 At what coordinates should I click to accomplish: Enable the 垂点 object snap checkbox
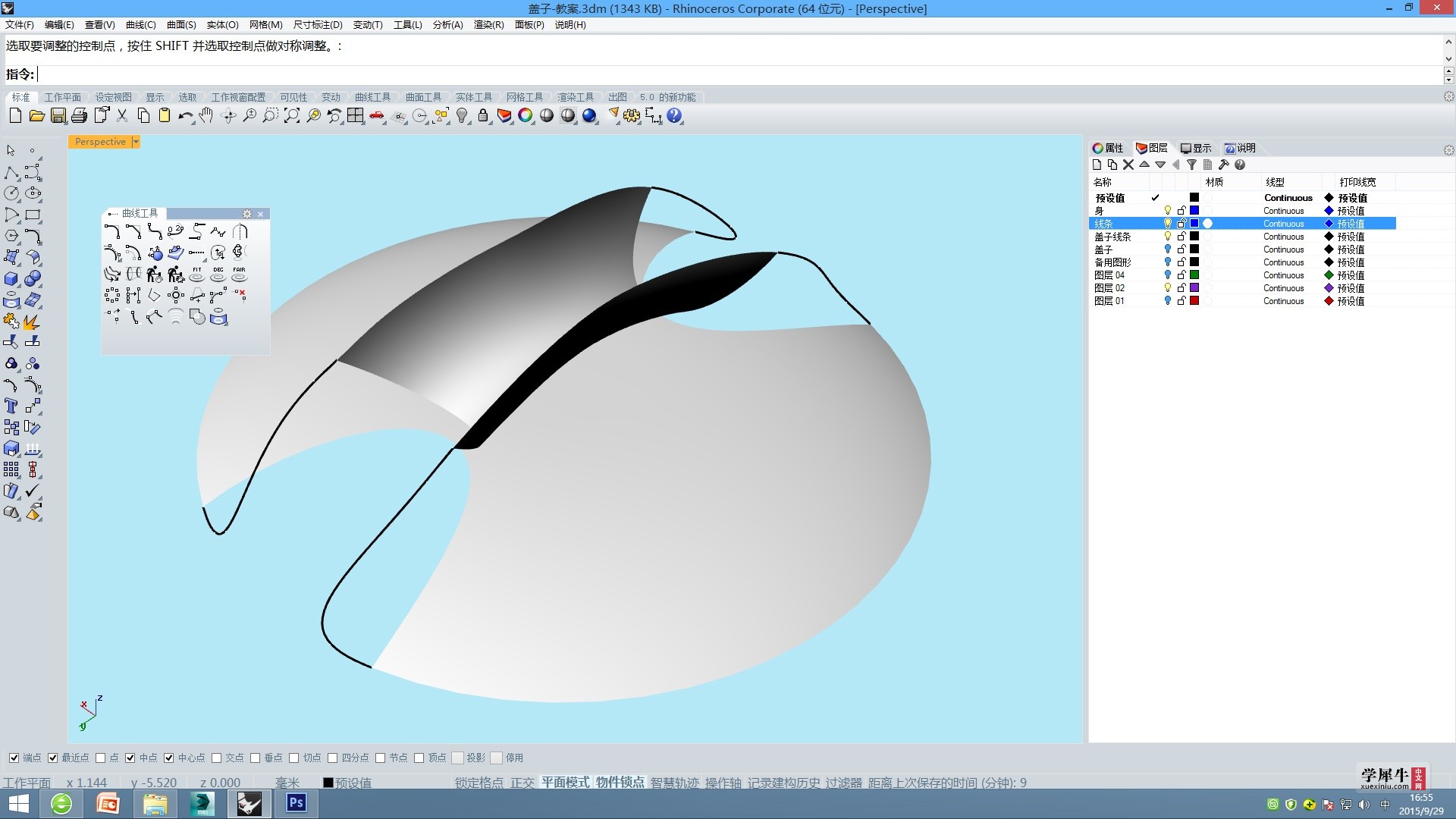coord(255,758)
